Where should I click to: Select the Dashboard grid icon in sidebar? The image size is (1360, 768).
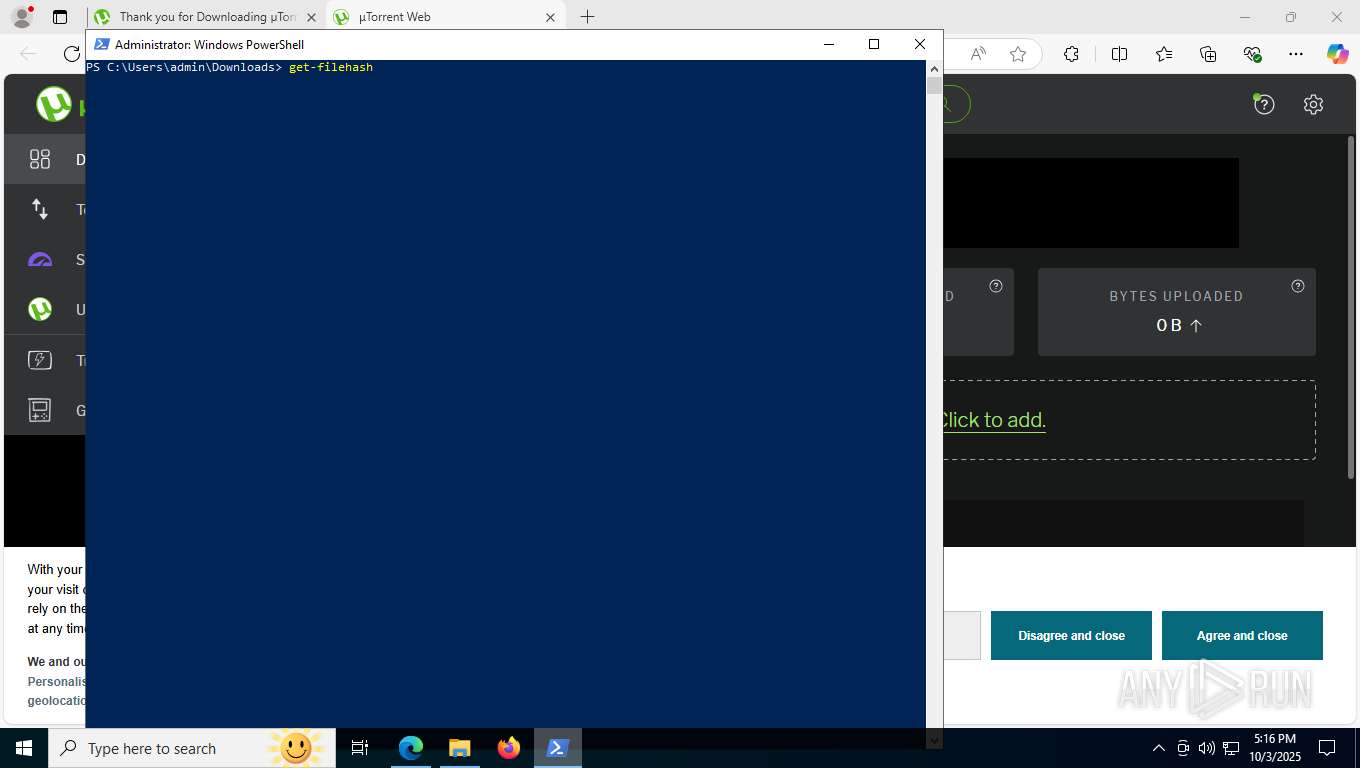40,159
